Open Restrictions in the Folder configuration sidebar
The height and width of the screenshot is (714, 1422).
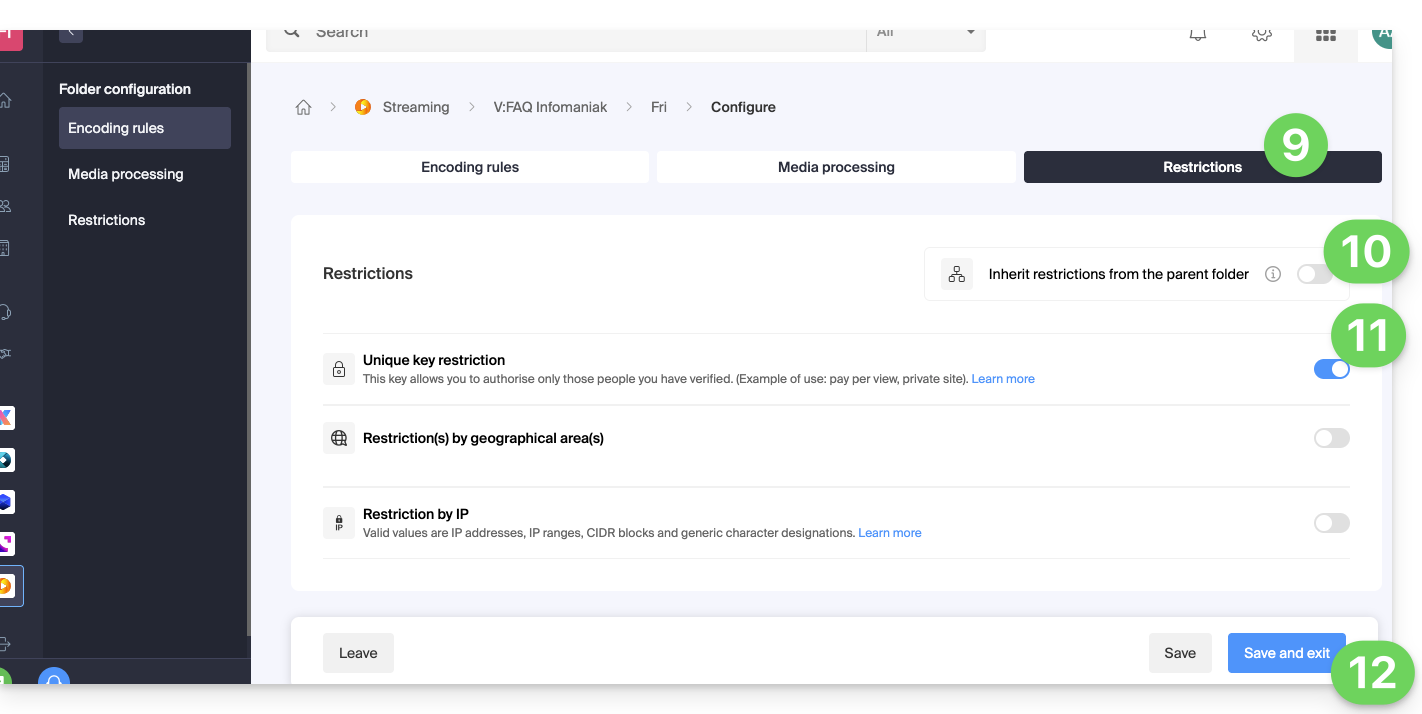107,220
